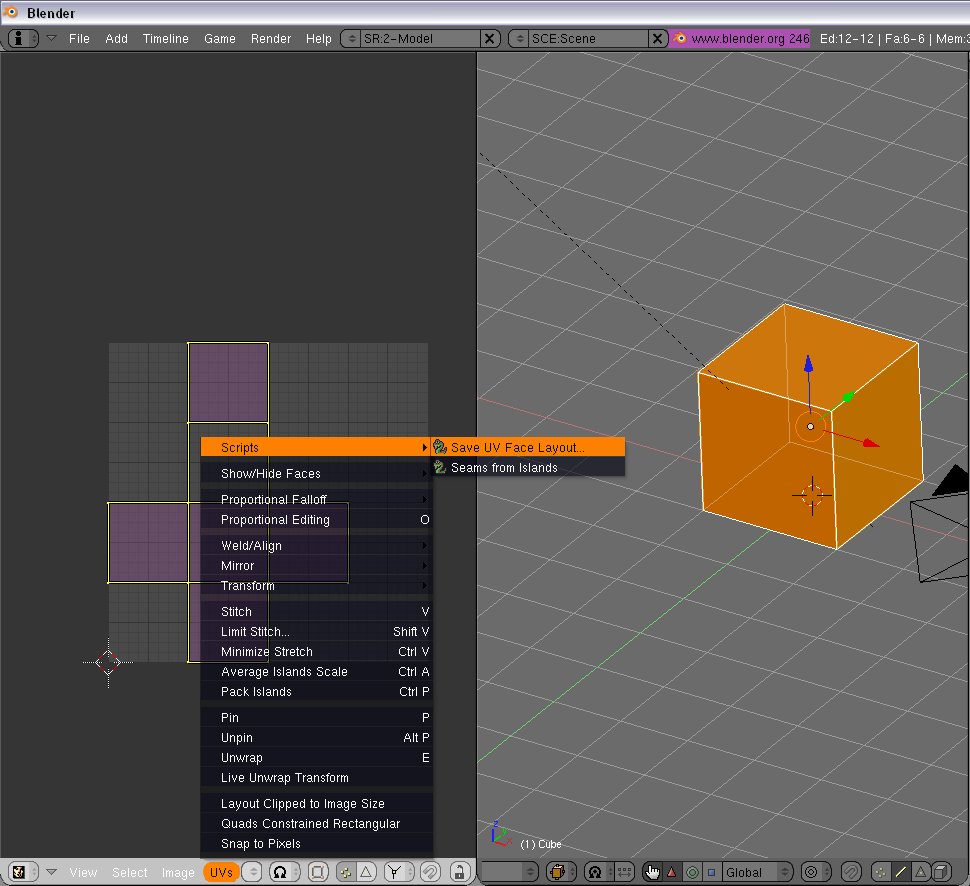Open the 3D view draw type selector
The image size is (970, 886).
pos(561,872)
